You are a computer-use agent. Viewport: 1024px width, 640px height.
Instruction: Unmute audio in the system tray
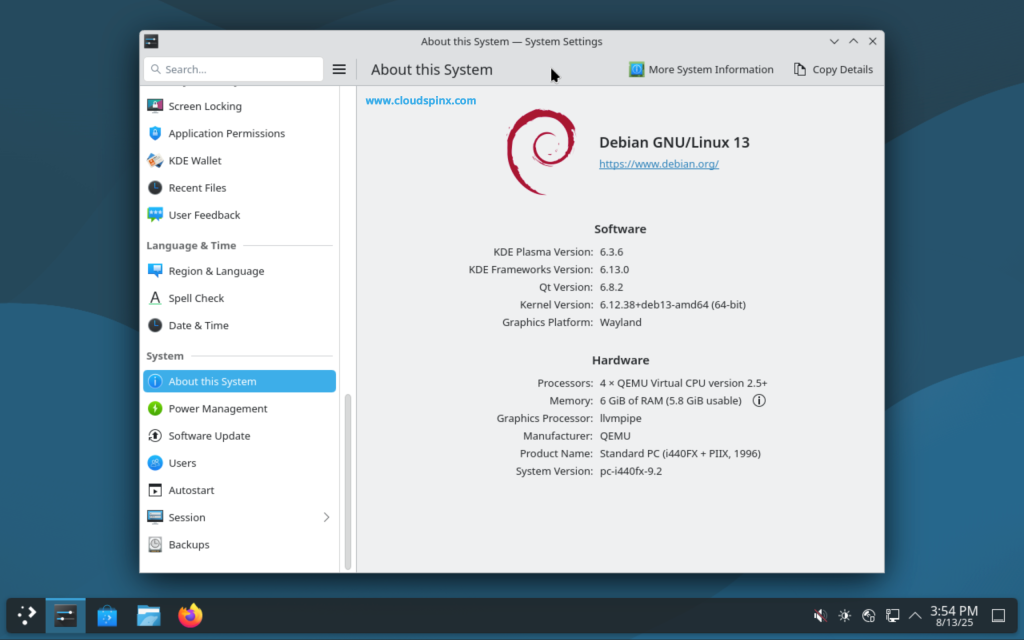pos(820,615)
